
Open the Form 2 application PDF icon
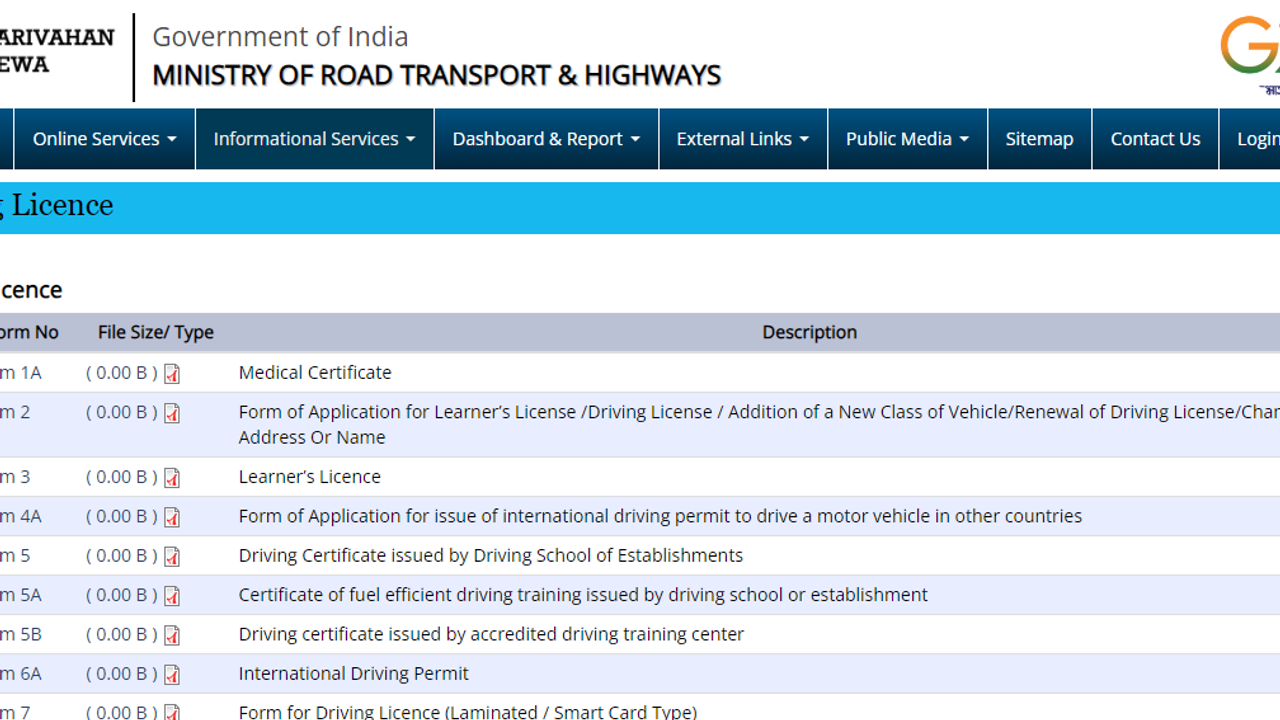(171, 413)
